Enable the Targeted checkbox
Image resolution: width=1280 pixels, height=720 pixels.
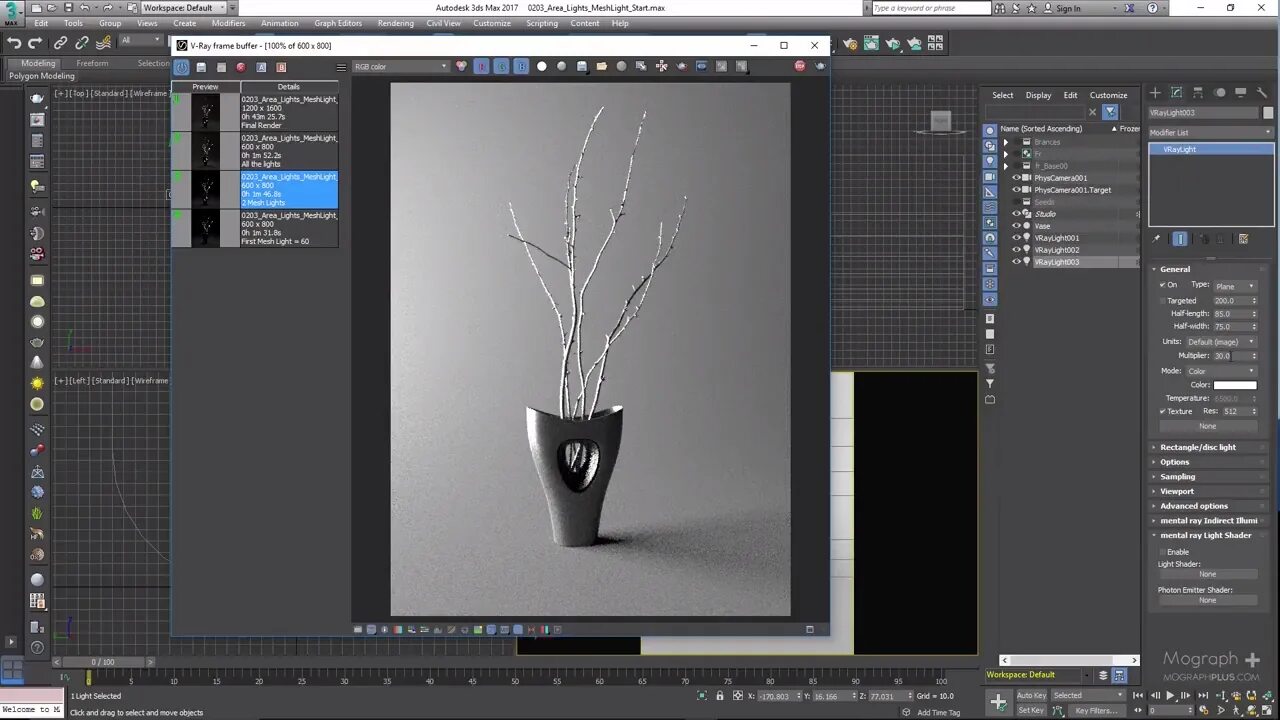[x=1163, y=300]
